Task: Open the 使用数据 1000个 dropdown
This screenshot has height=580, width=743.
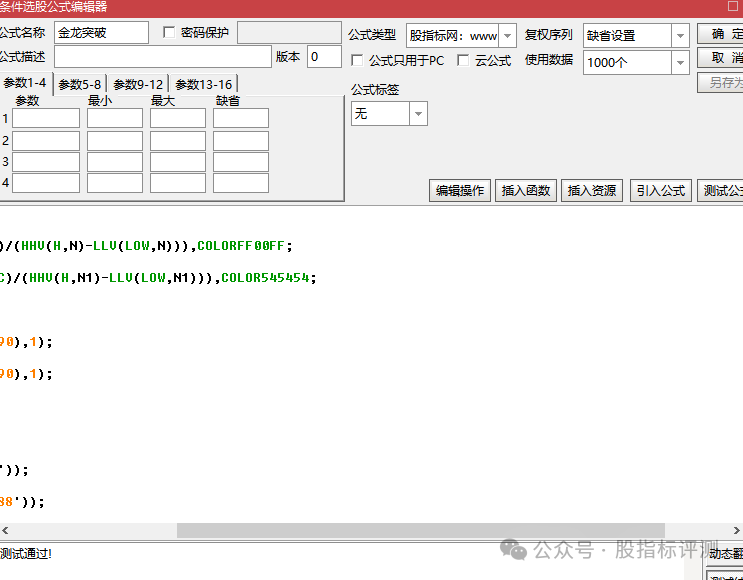Action: 680,62
